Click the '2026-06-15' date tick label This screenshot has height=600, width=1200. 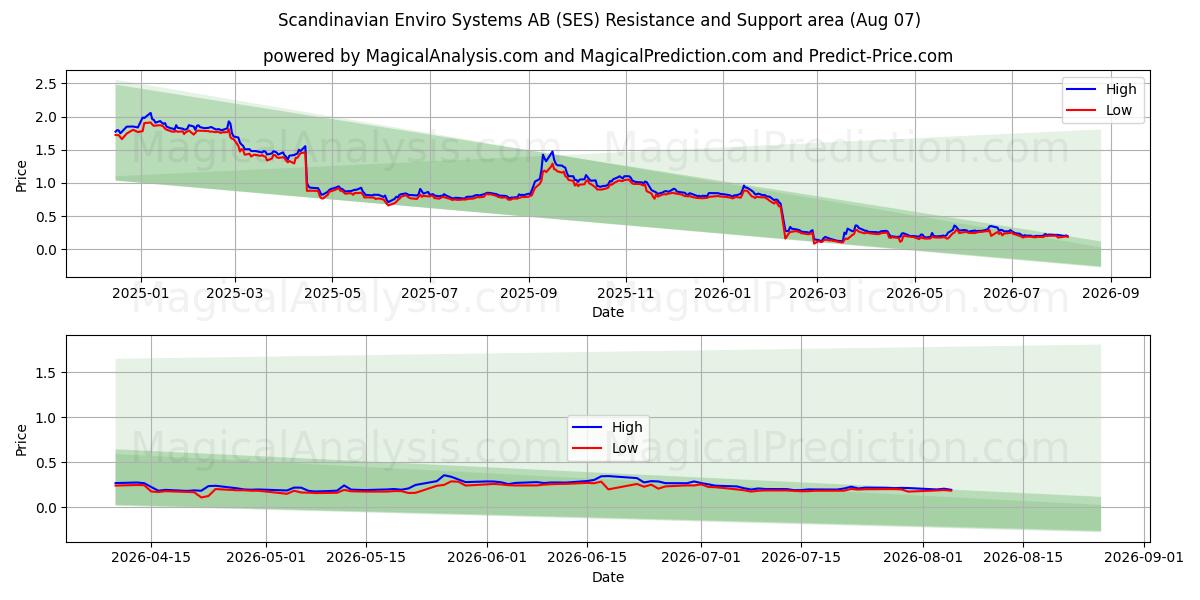tap(588, 558)
